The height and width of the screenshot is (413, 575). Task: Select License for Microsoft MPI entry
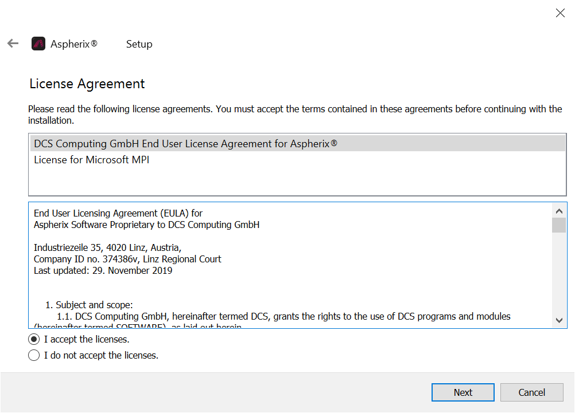click(297, 160)
